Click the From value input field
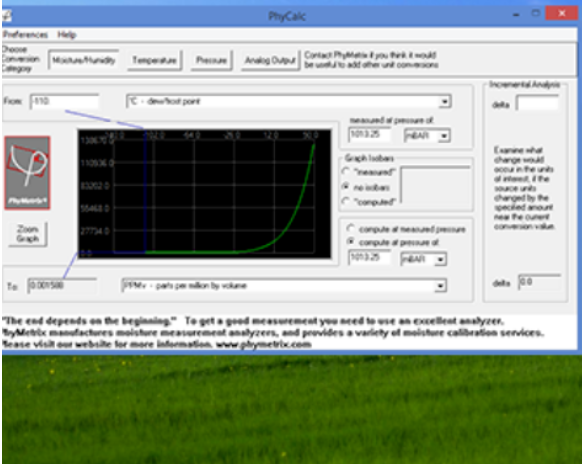 (x=64, y=101)
